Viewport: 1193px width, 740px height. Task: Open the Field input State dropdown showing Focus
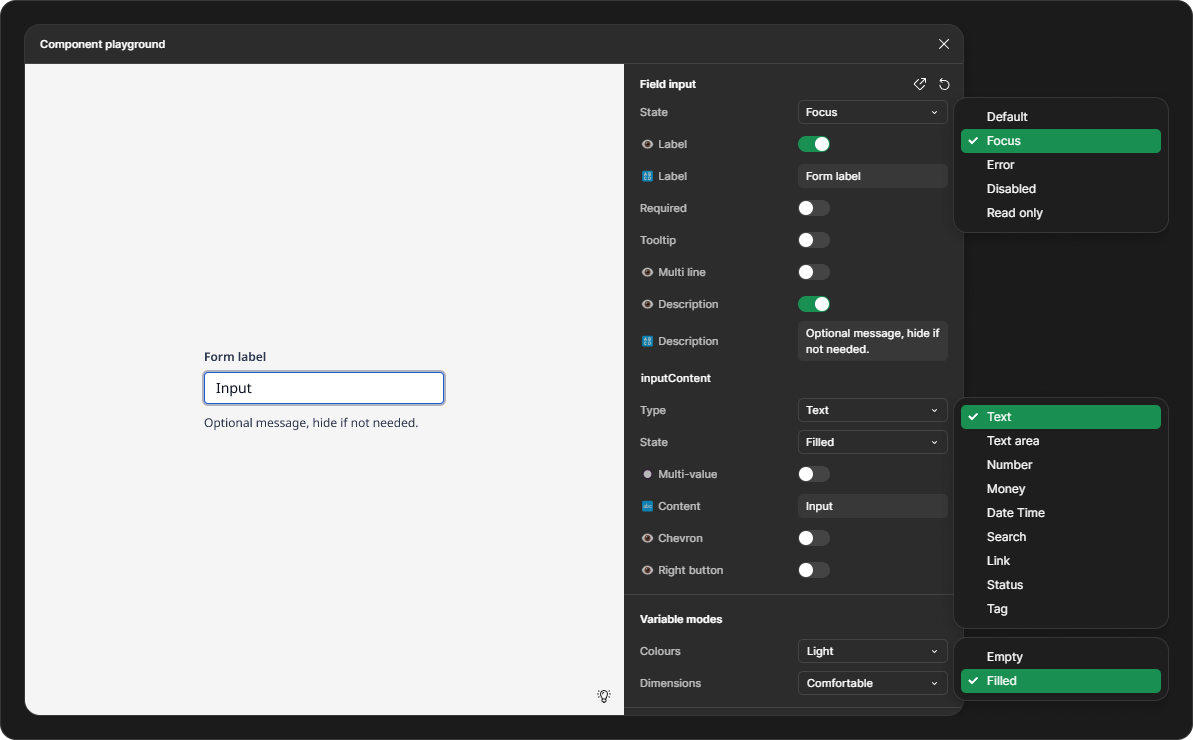(x=872, y=113)
